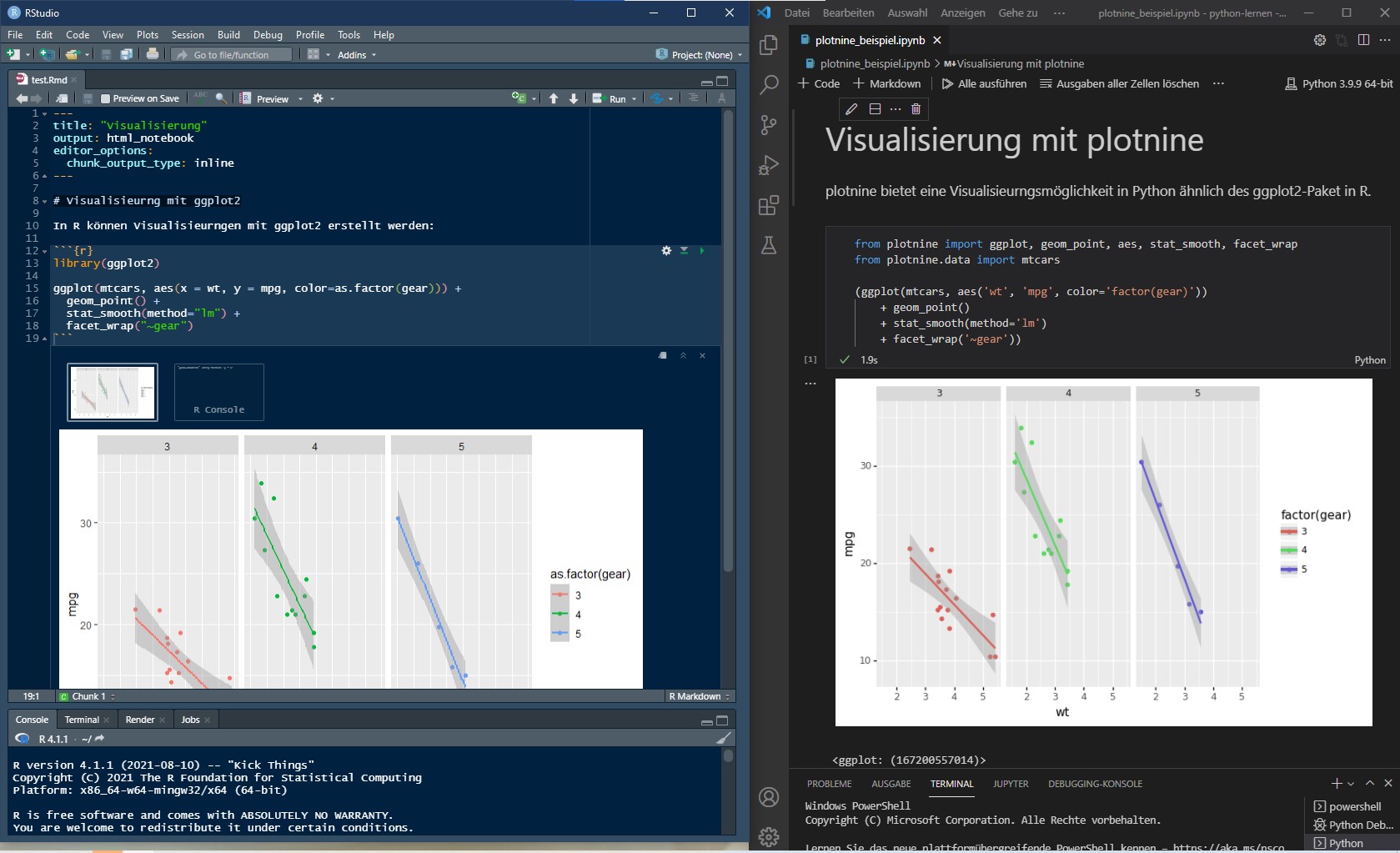Open the Manage gear in VS Code activity bar

click(x=769, y=836)
